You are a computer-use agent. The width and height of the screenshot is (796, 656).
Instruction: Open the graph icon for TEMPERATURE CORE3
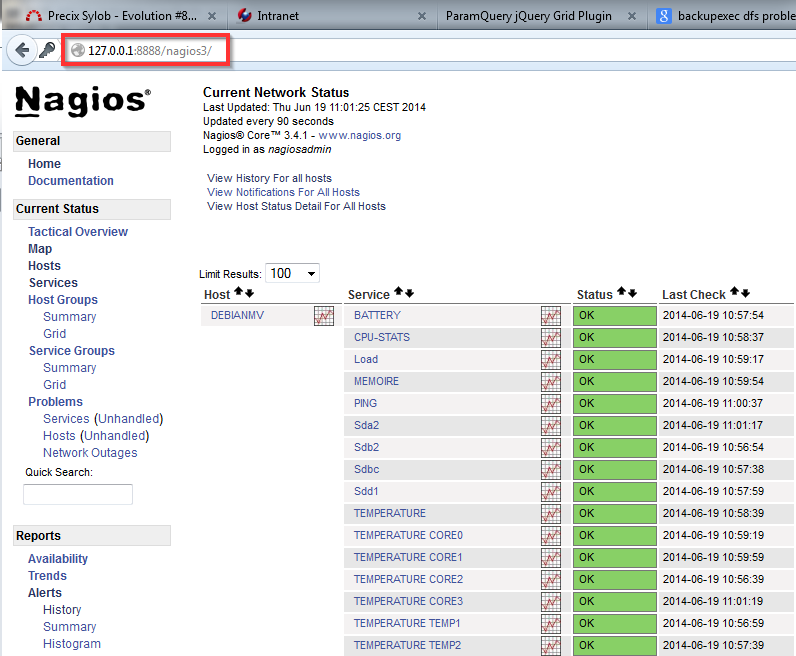pos(551,602)
